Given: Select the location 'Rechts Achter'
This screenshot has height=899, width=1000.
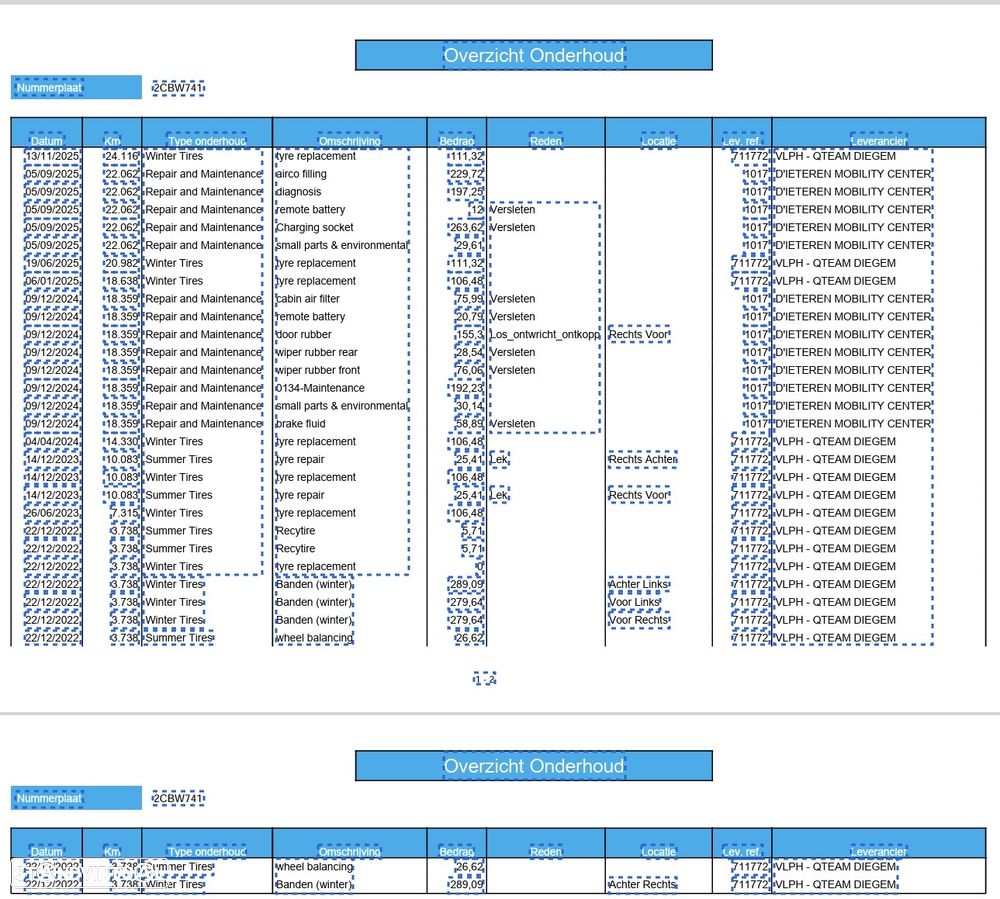Looking at the screenshot, I should (642, 459).
